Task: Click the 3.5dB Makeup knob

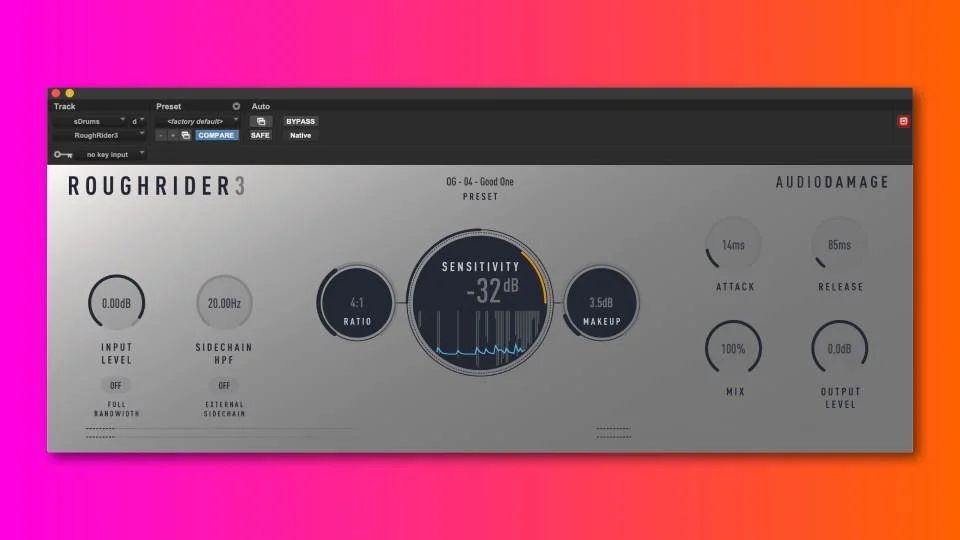Action: [x=602, y=302]
